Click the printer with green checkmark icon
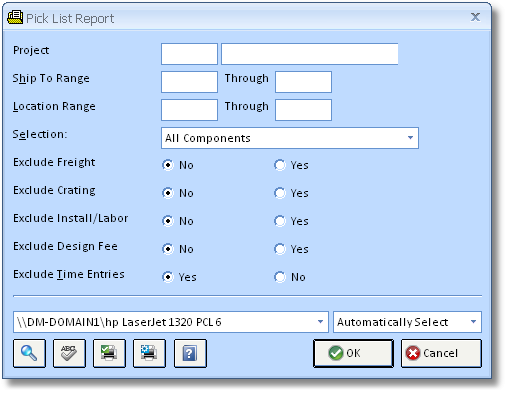The image size is (506, 393). point(109,353)
